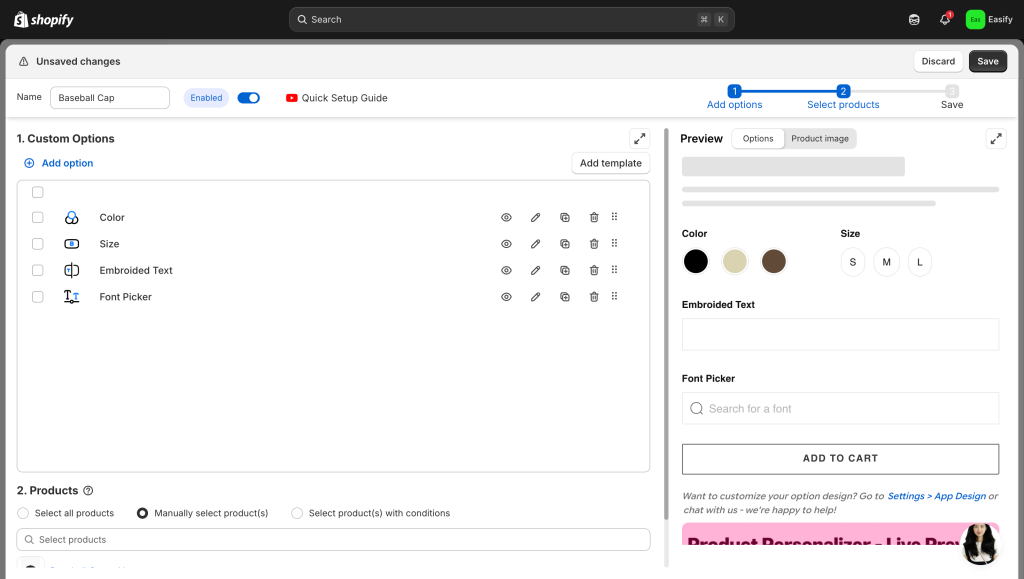Viewport: 1024px width, 579px height.
Task: Open the Settings > App Design link
Action: (936, 496)
